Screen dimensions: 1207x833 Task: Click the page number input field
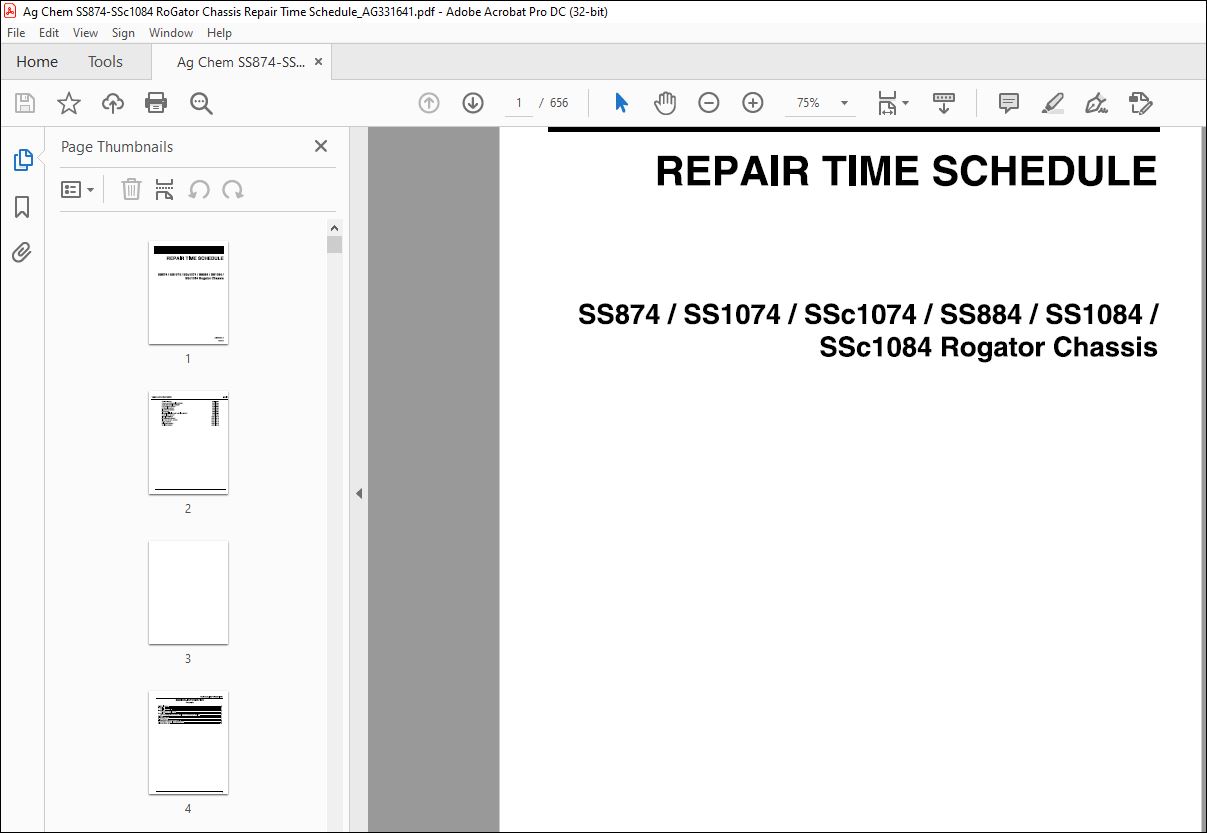518,103
